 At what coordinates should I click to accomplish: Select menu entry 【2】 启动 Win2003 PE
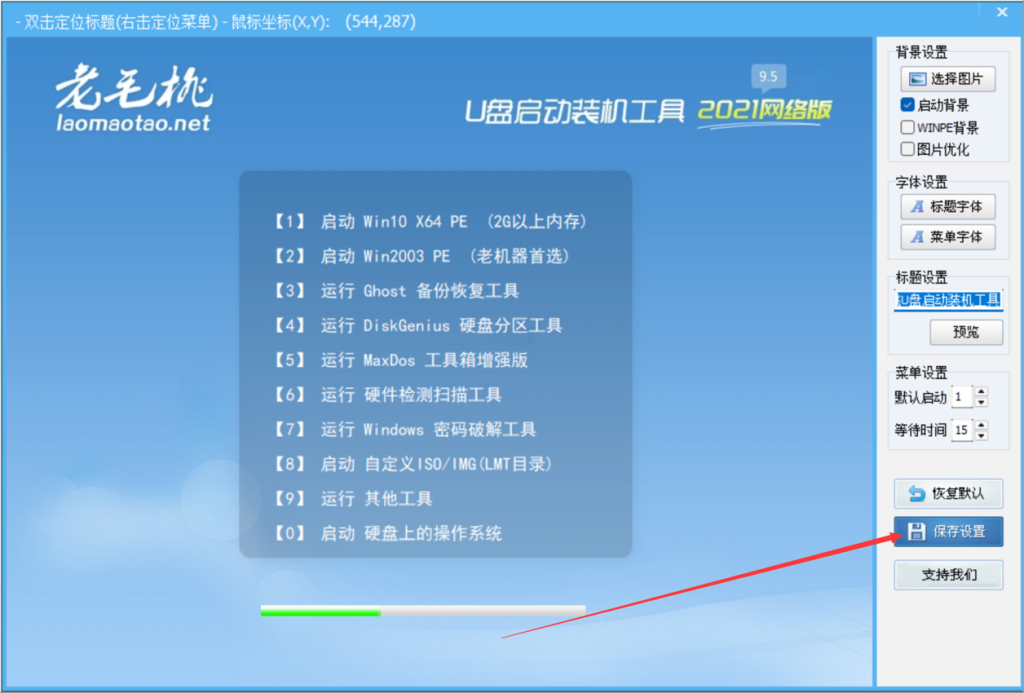coord(421,257)
